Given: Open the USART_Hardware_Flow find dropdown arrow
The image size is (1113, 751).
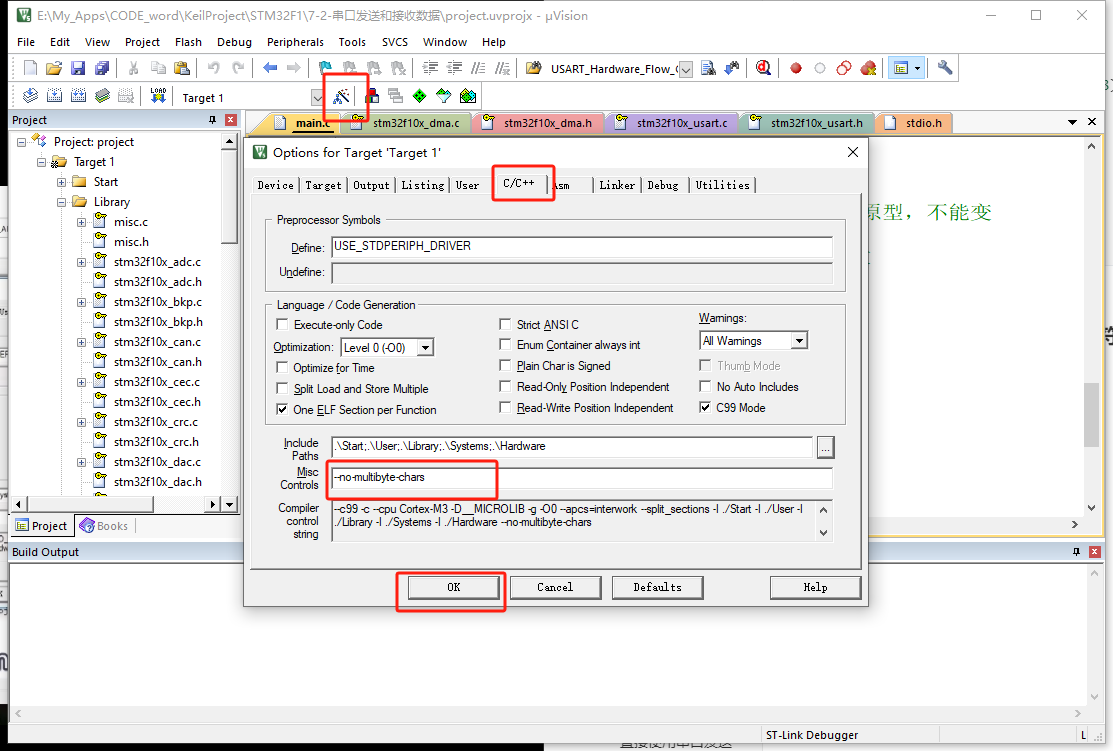Looking at the screenshot, I should (686, 70).
